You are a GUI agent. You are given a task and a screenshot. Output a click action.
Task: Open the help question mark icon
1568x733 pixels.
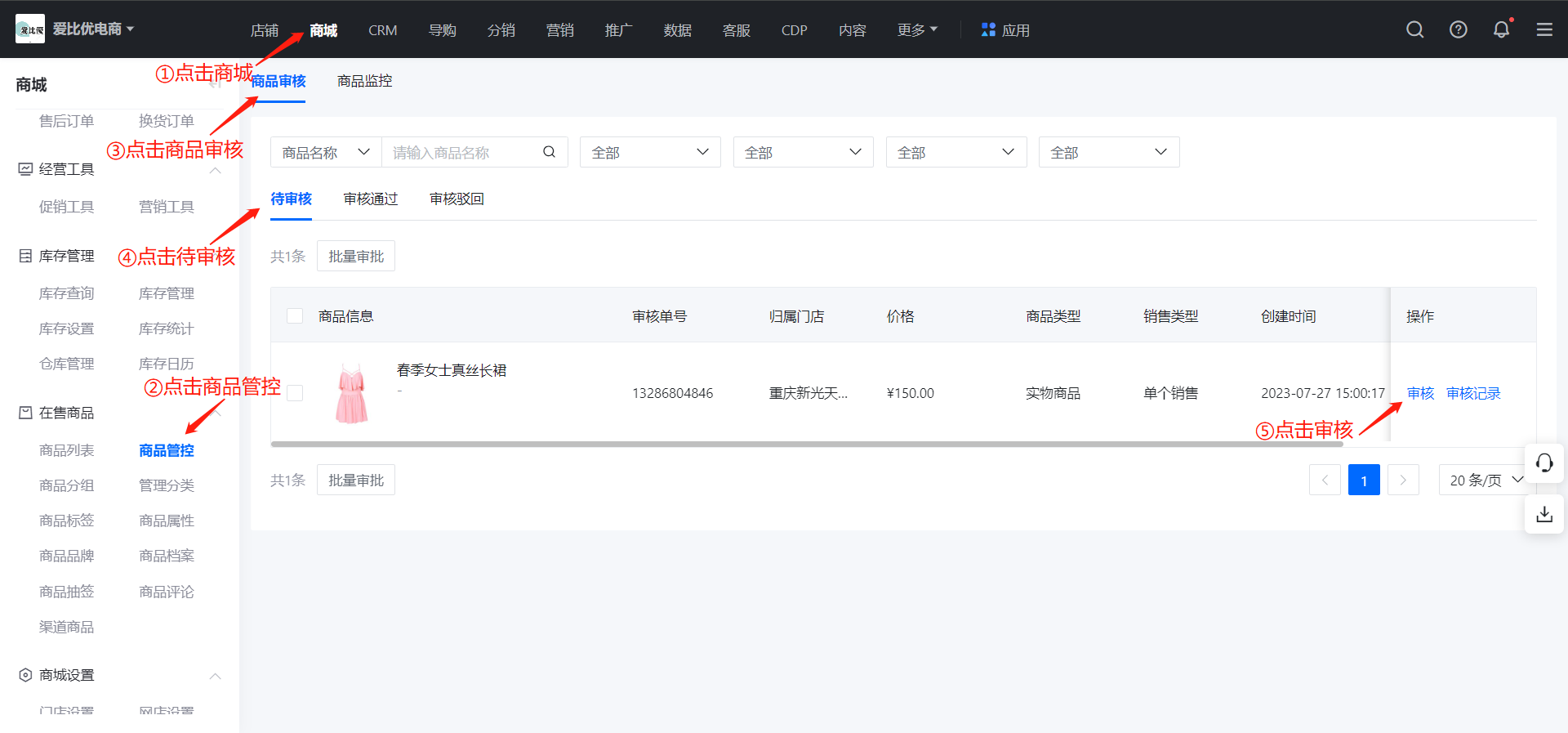1458,29
